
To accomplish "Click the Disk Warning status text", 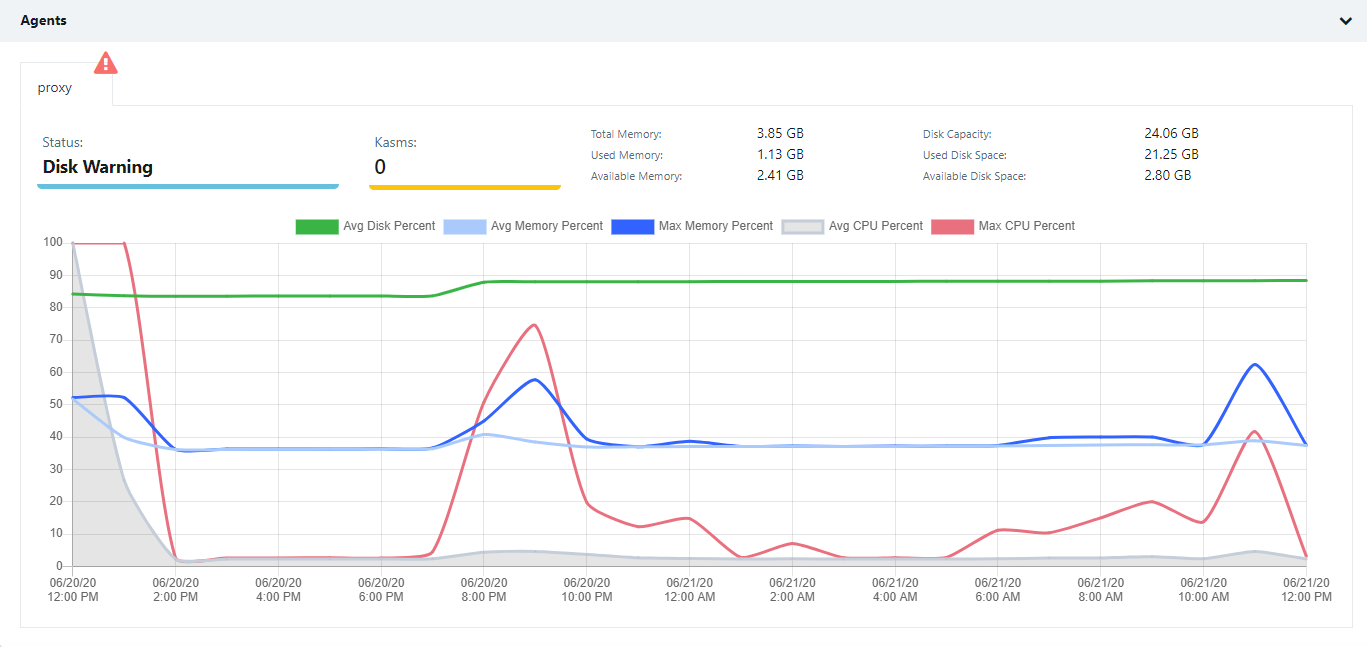I will click(97, 167).
